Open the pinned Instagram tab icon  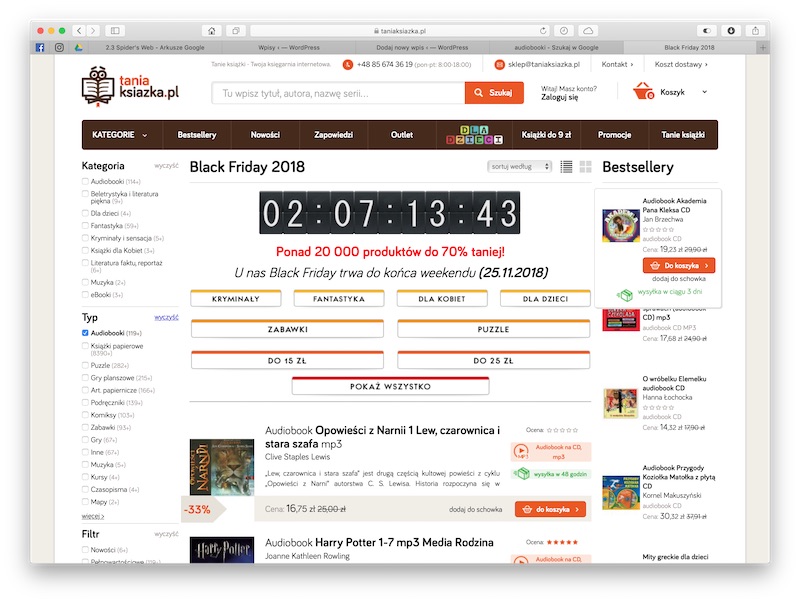(59, 47)
